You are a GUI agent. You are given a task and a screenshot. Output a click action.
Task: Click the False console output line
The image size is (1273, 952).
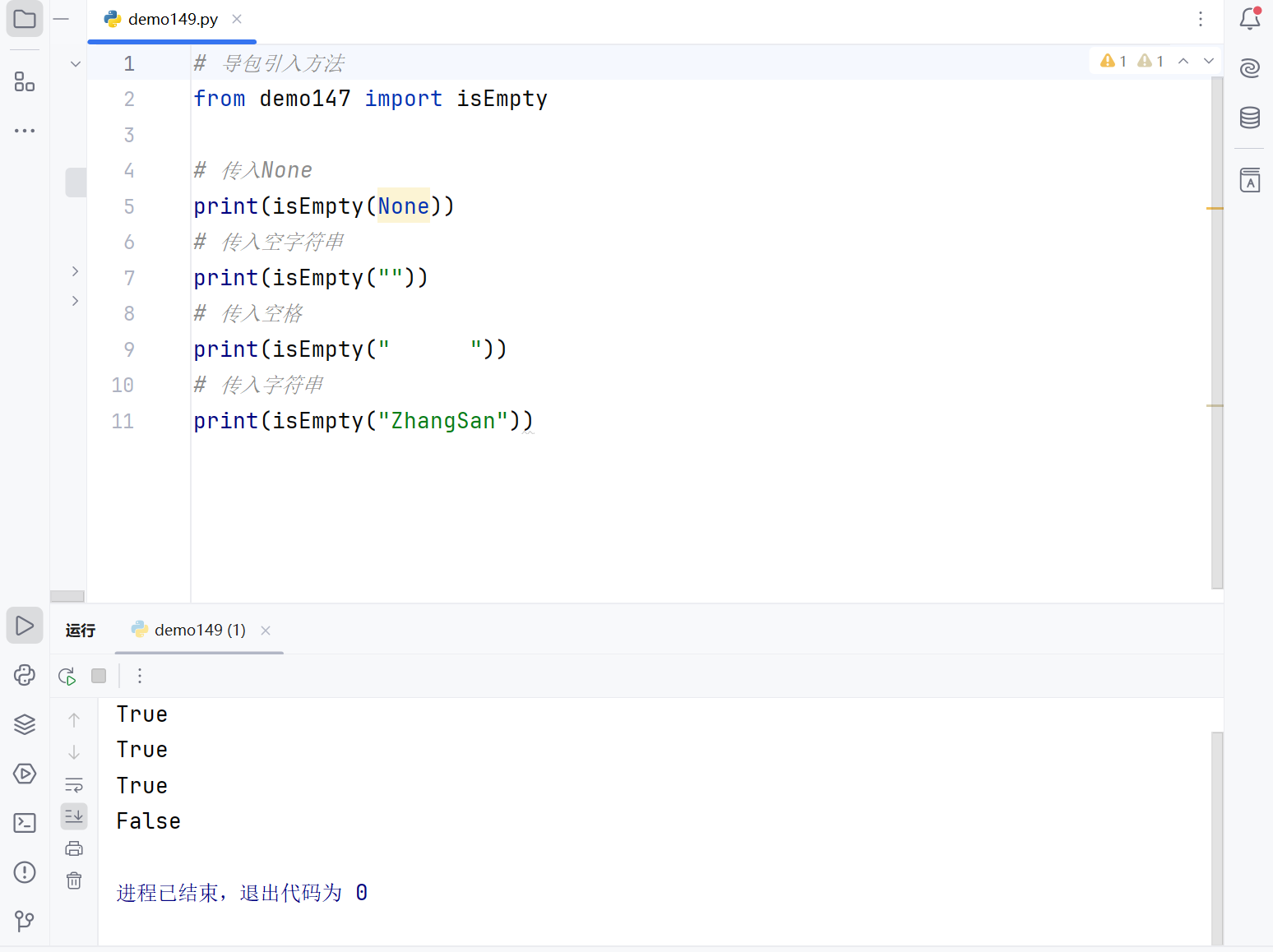pyautogui.click(x=149, y=821)
